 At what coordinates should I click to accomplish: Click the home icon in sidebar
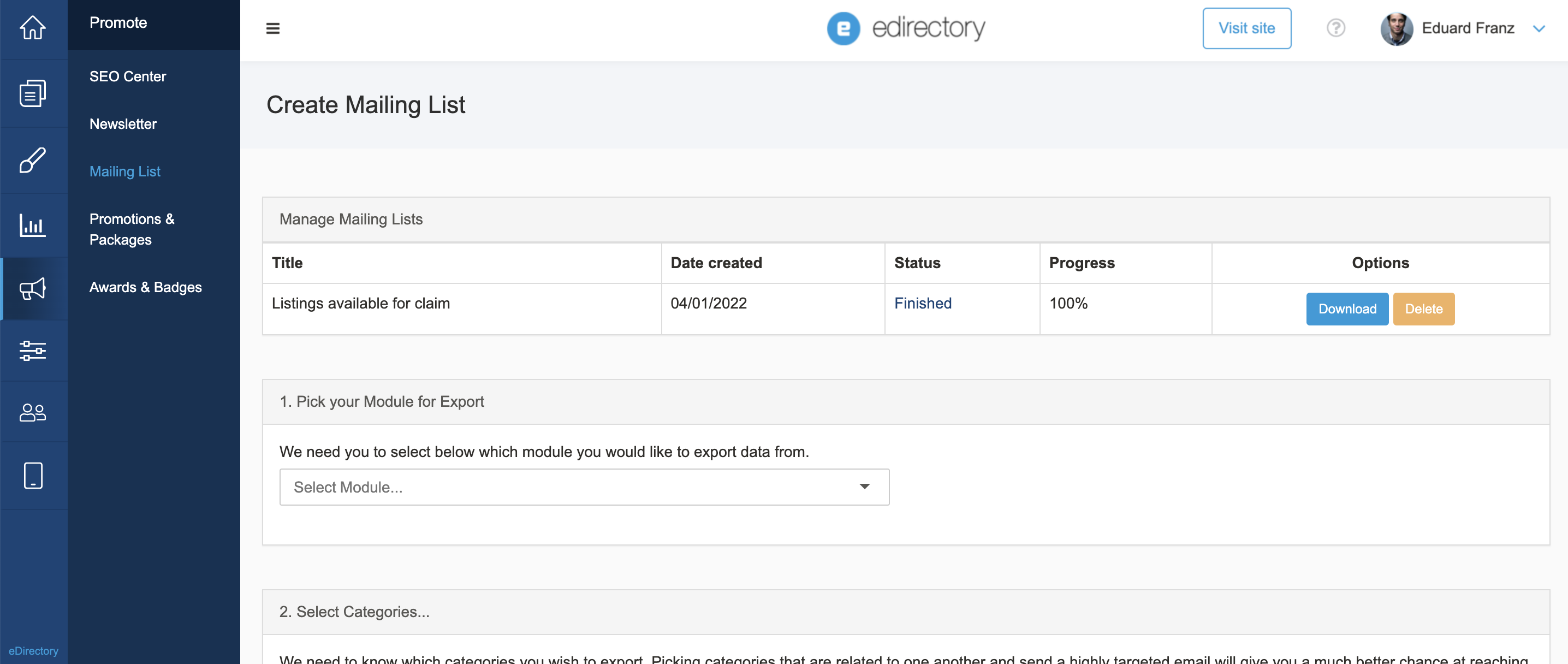(33, 27)
